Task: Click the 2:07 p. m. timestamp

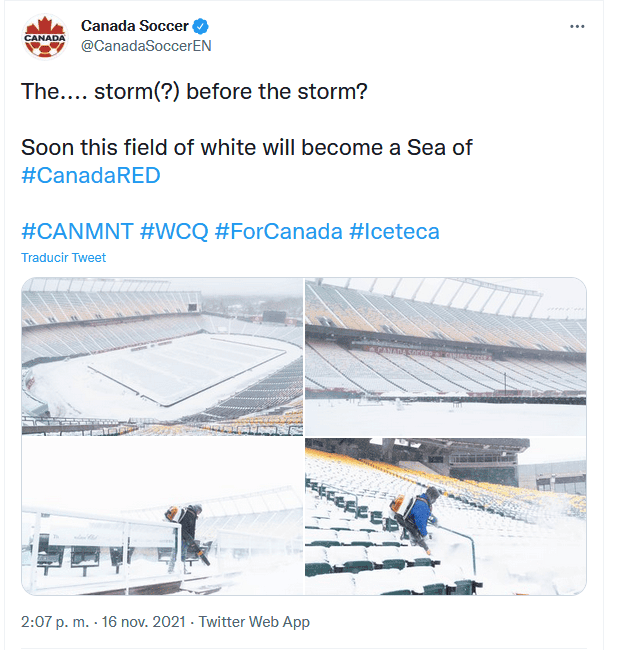Action: (55, 621)
